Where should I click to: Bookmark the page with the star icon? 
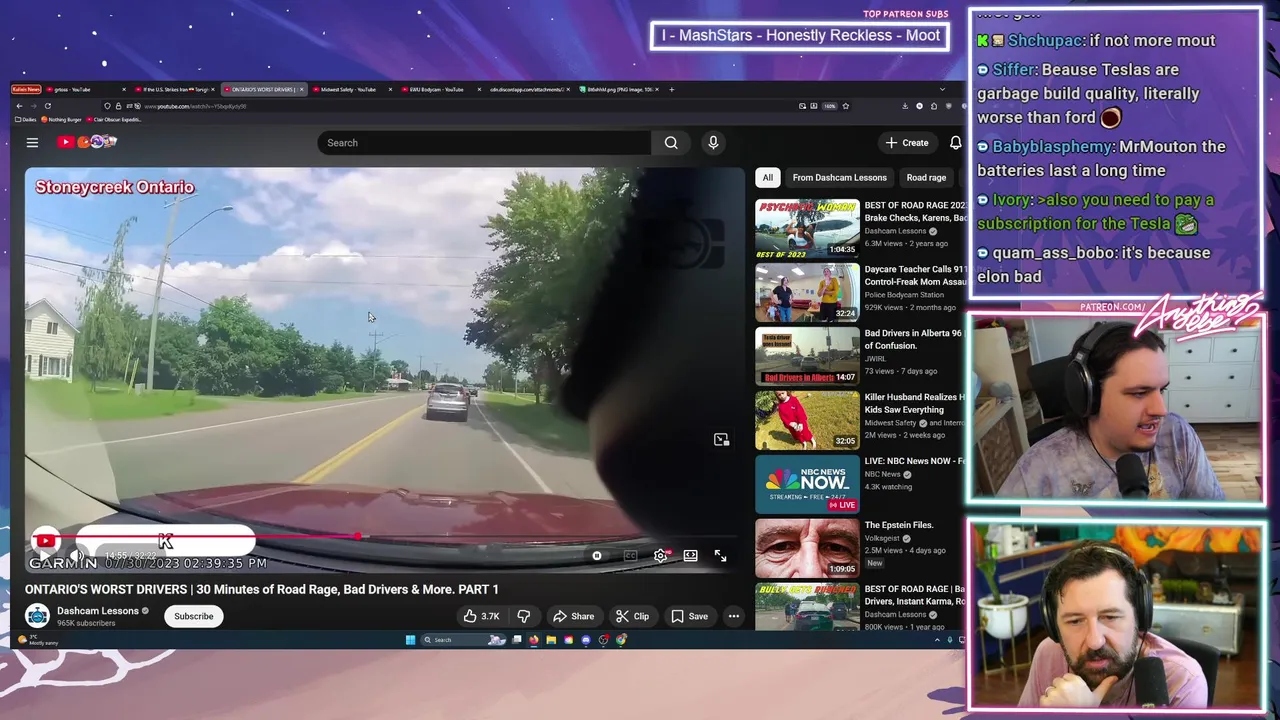846,106
